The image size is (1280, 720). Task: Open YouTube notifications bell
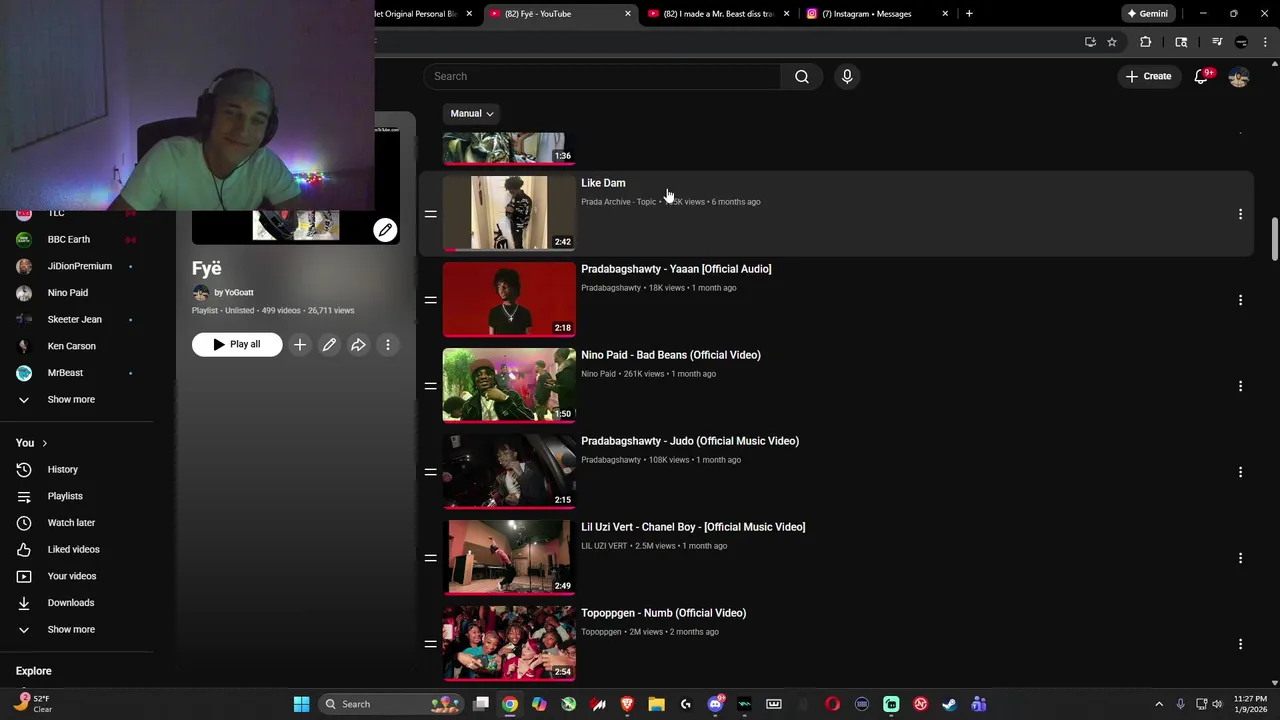[x=1201, y=76]
